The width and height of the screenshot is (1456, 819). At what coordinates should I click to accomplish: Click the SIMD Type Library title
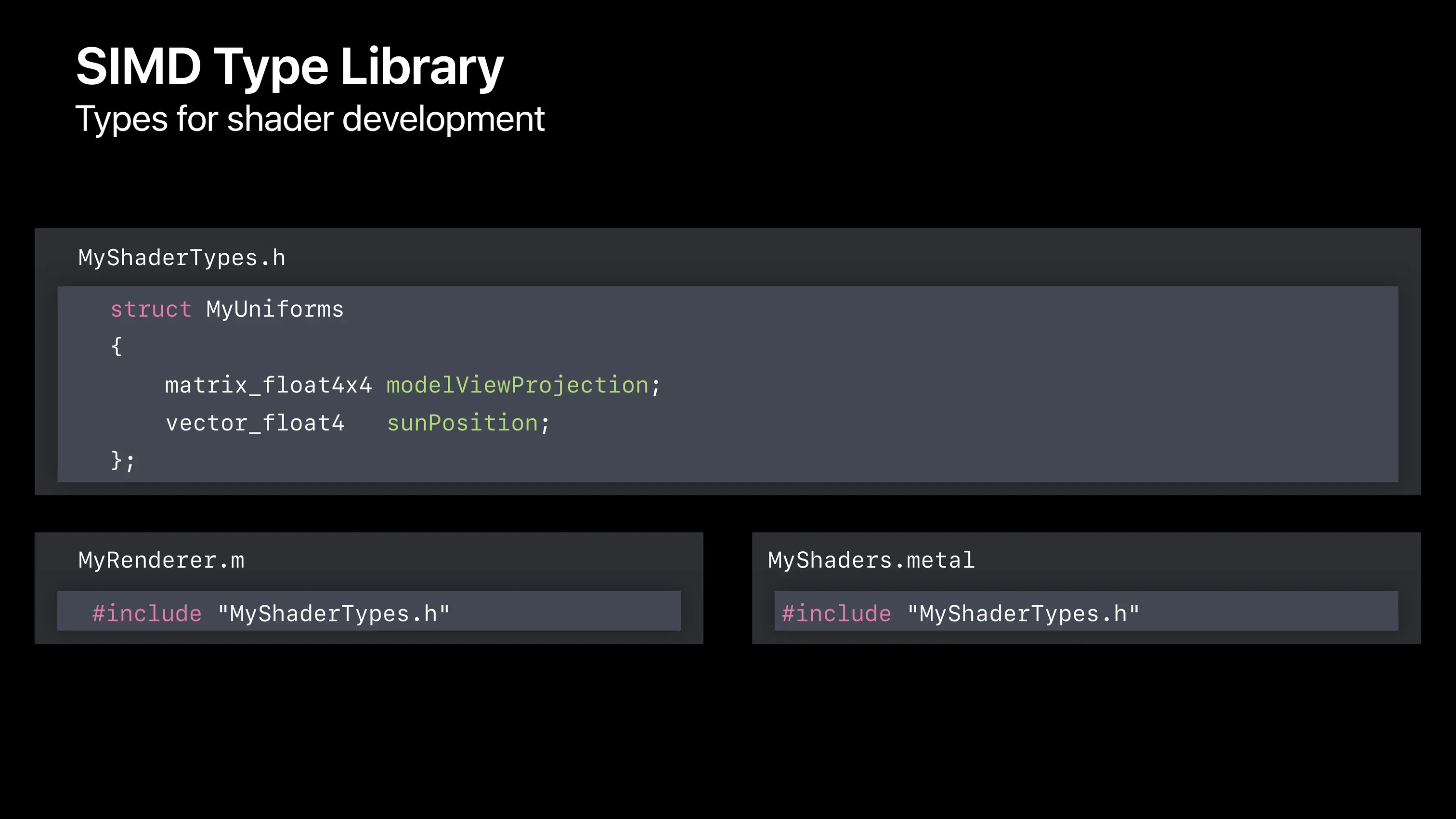[289, 68]
